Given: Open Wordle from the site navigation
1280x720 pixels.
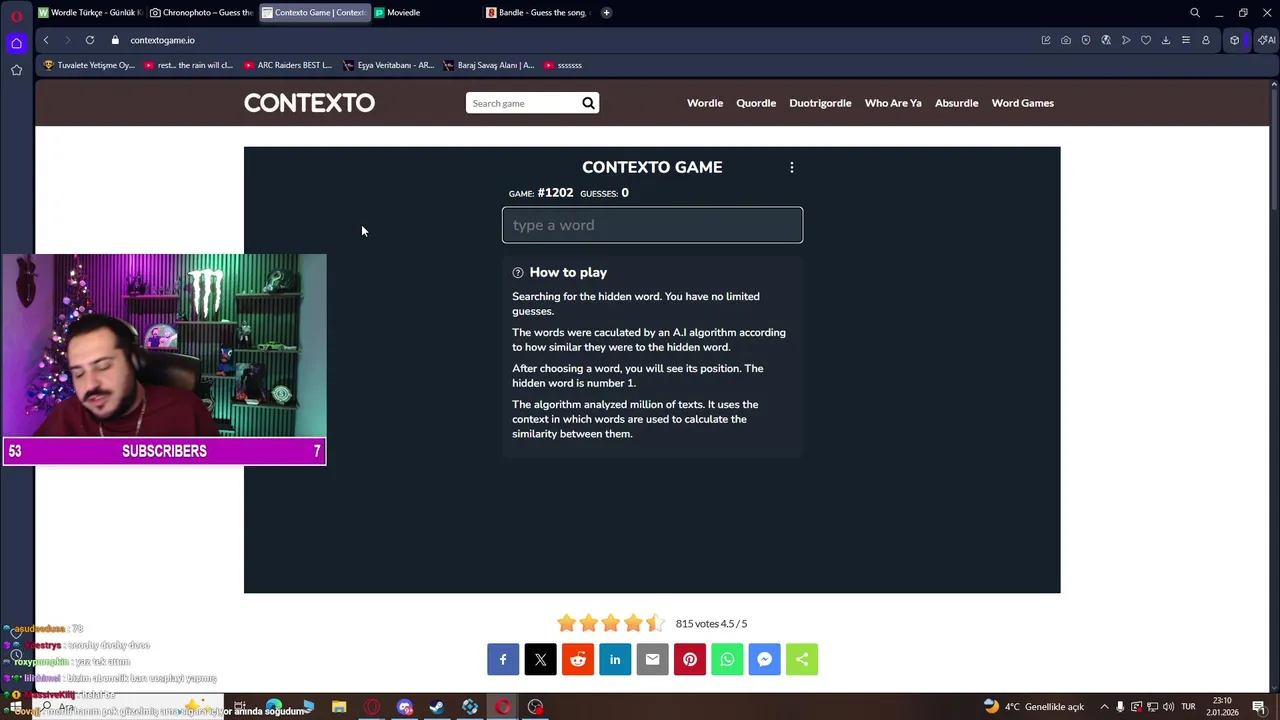Looking at the screenshot, I should coord(705,103).
